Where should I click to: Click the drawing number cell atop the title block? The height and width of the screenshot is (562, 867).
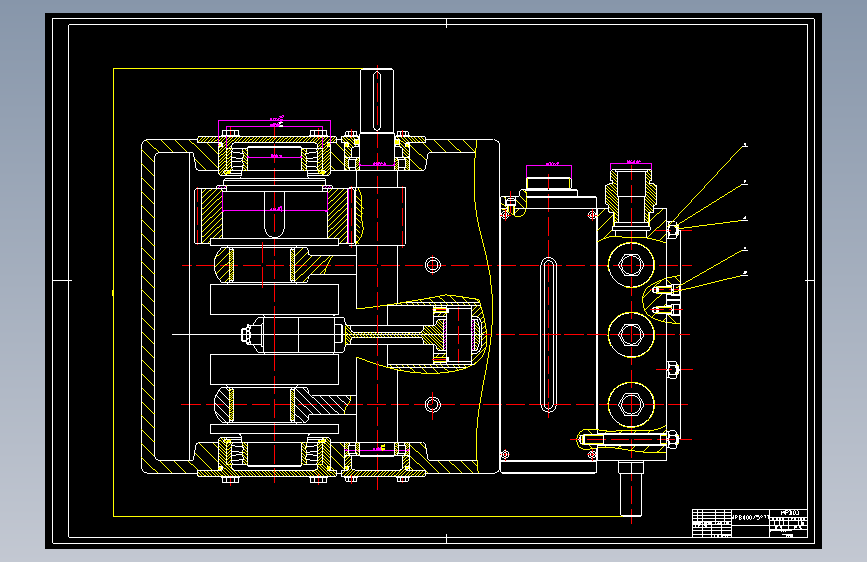[x=788, y=513]
